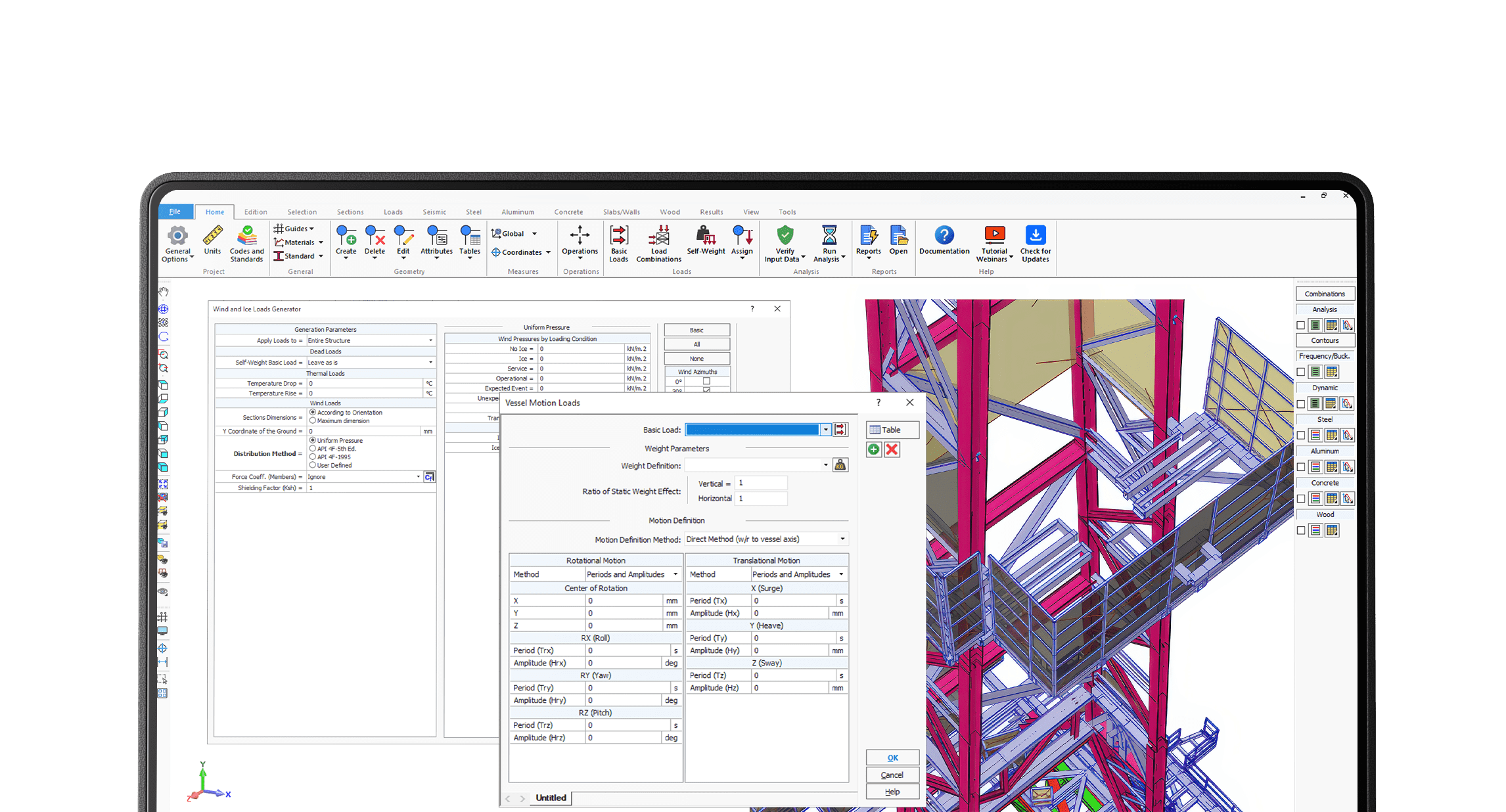Select Maximum dimension radio button
The width and height of the screenshot is (1506, 812).
[x=313, y=420]
